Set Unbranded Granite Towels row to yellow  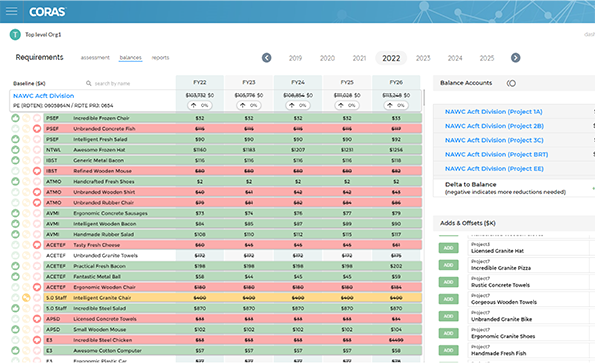tap(26, 256)
